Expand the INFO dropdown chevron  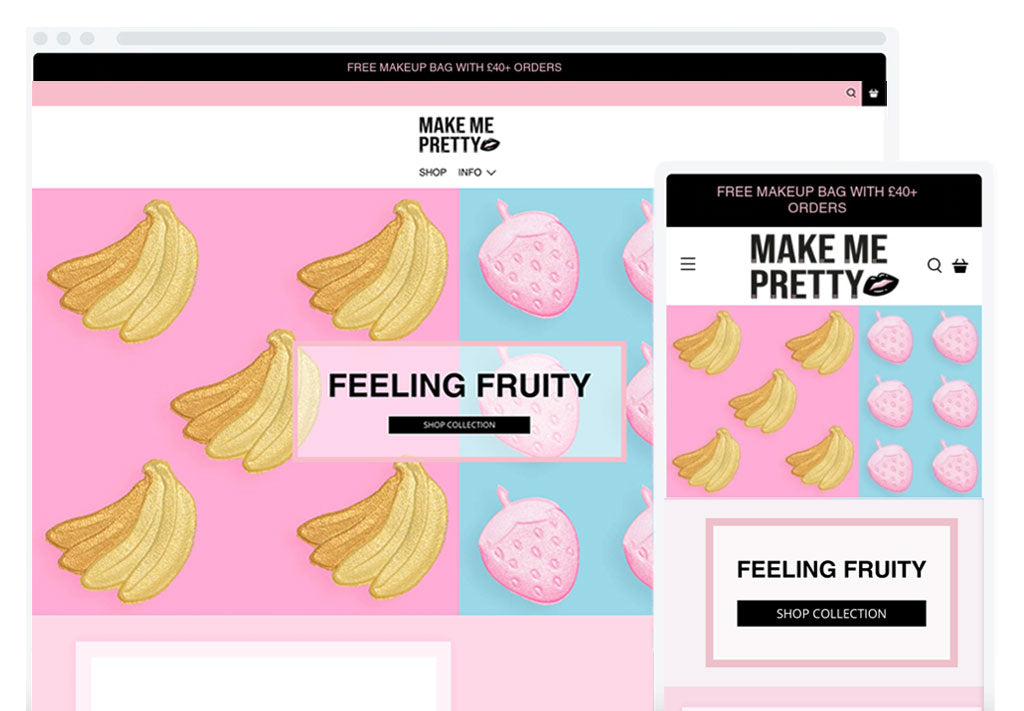491,172
